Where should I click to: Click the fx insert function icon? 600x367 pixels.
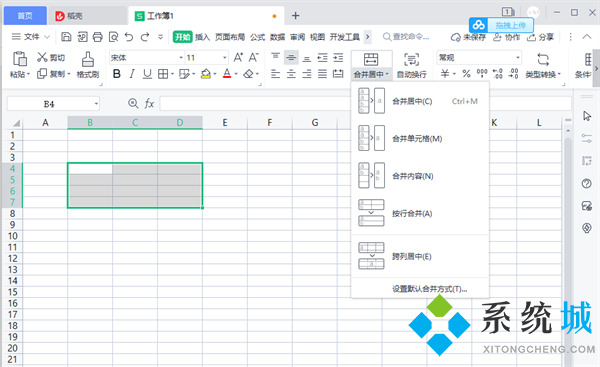[149, 103]
